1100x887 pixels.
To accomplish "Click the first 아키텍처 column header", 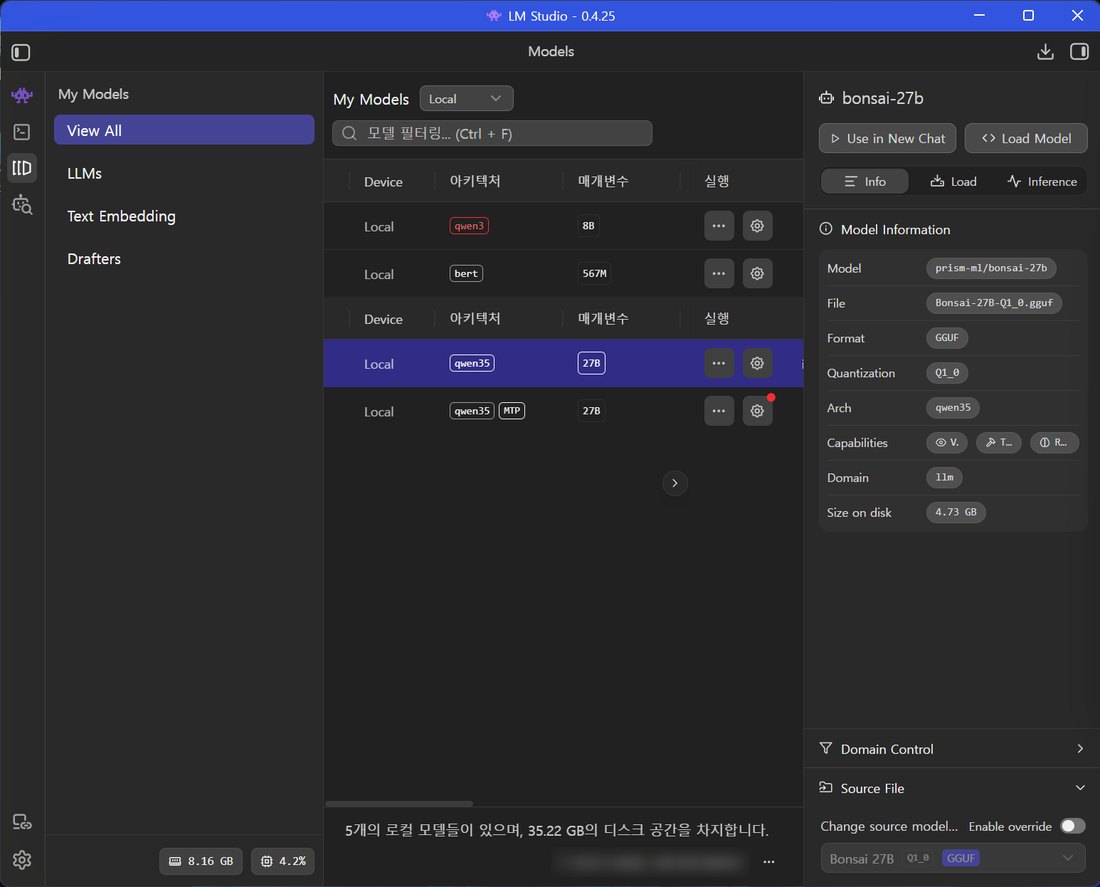I will point(475,181).
